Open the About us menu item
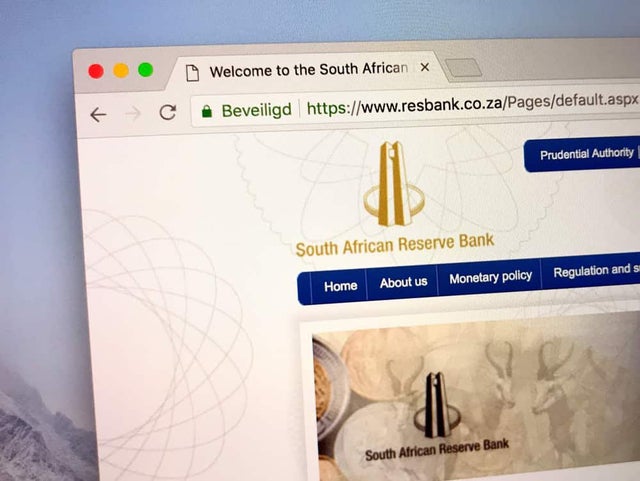Screen dimensions: 640x481 click(x=403, y=282)
